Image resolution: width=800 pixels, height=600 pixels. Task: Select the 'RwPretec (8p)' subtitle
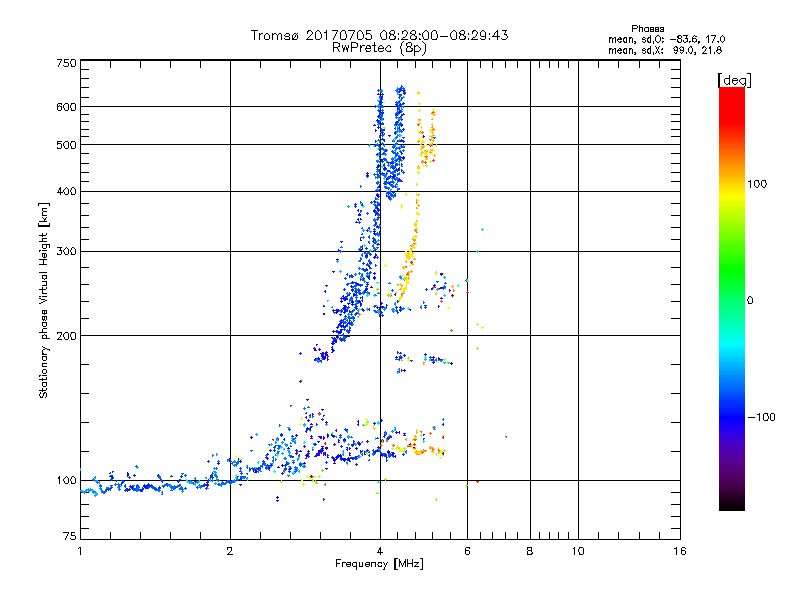(379, 48)
